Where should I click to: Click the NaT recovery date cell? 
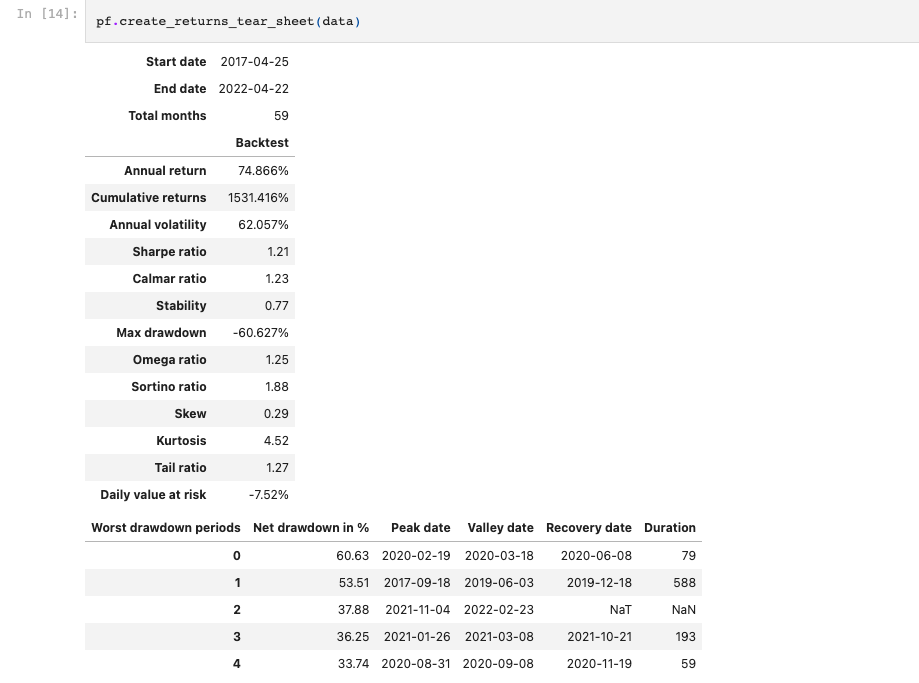pyautogui.click(x=621, y=609)
